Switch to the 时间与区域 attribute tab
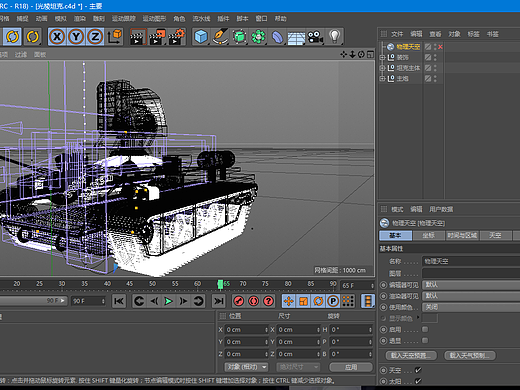Image resolution: width=520 pixels, height=390 pixels. tap(462, 235)
